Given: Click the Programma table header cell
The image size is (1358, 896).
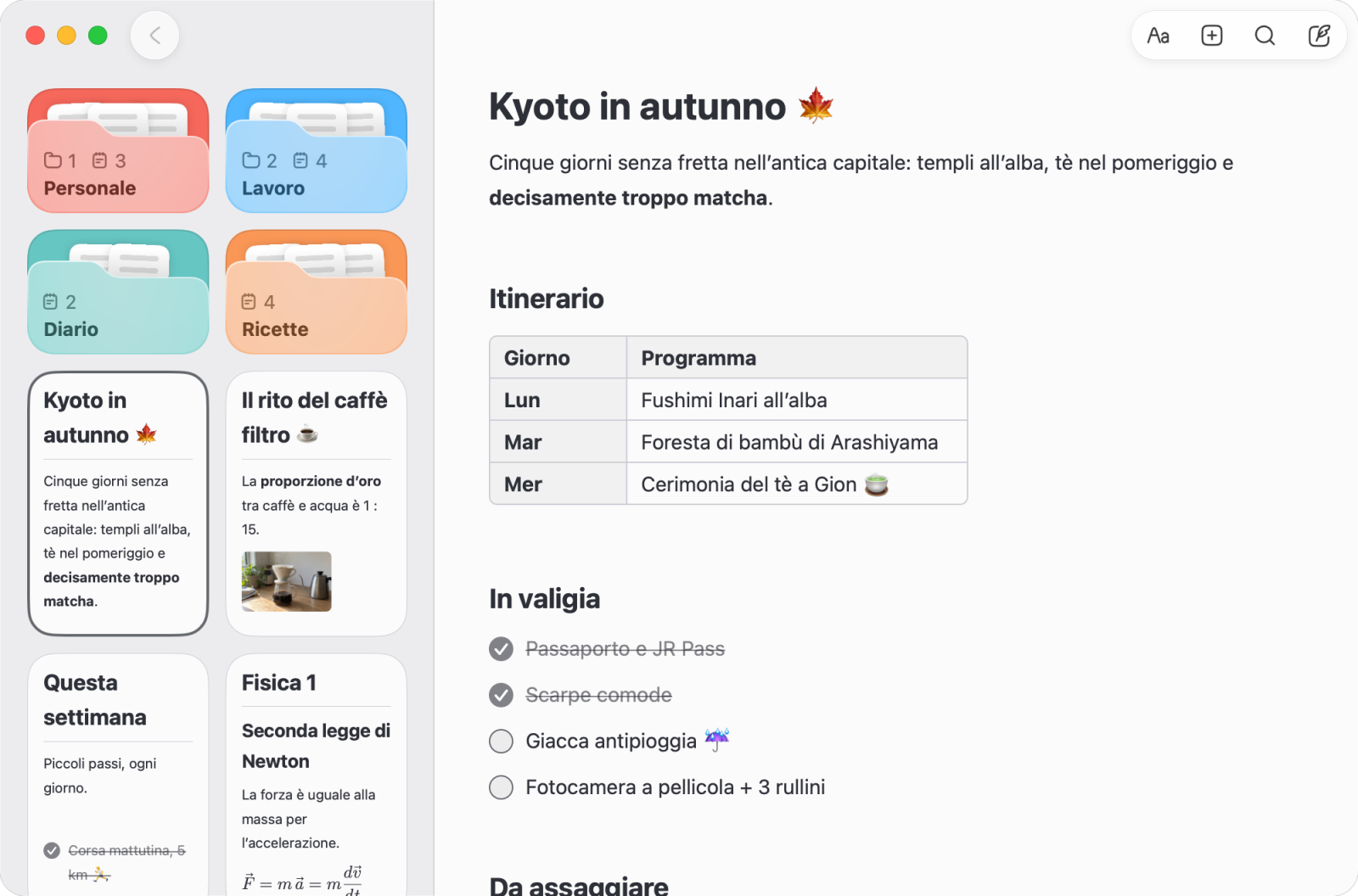Looking at the screenshot, I should click(797, 358).
